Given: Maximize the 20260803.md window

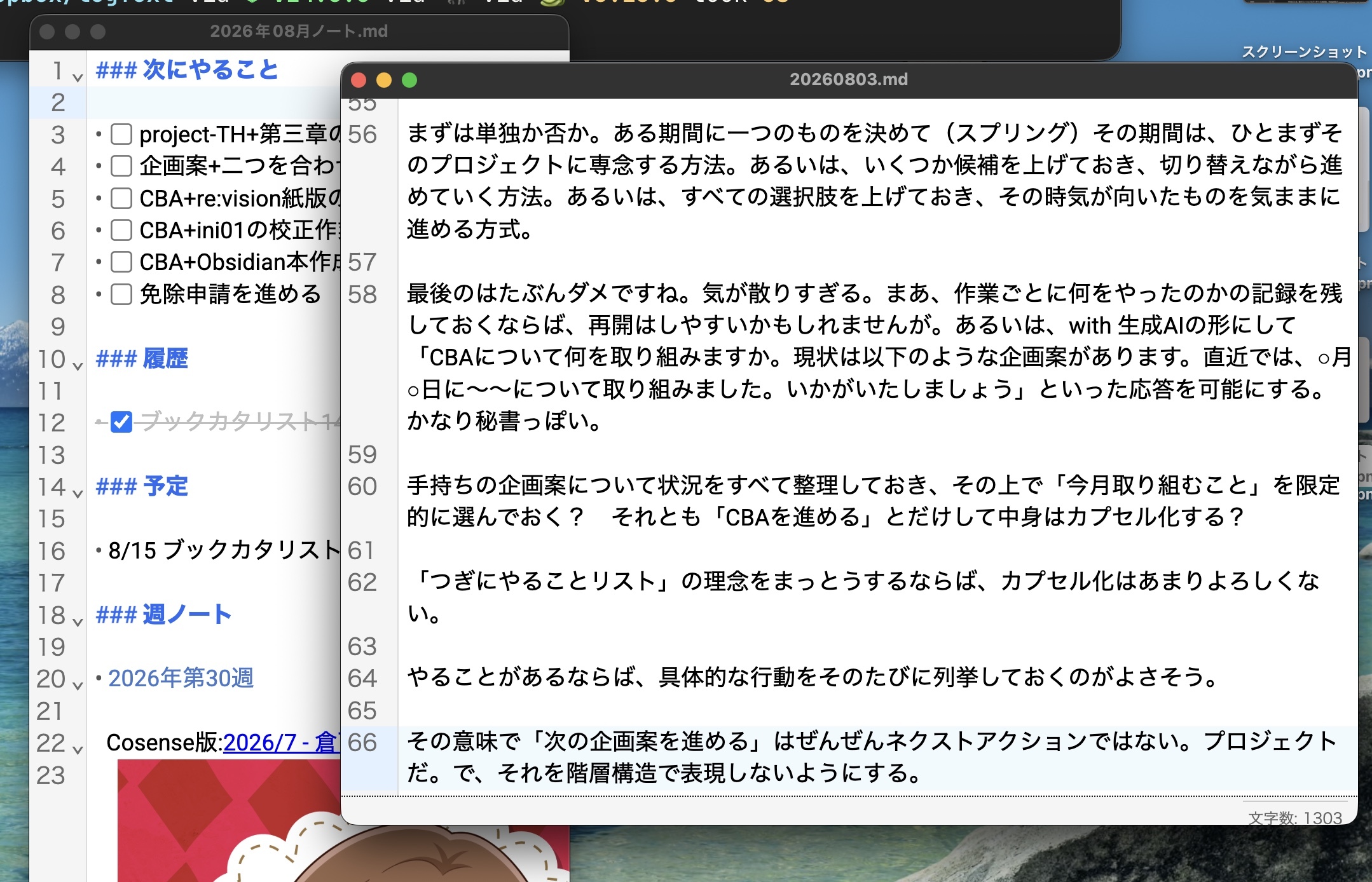Looking at the screenshot, I should [x=409, y=80].
